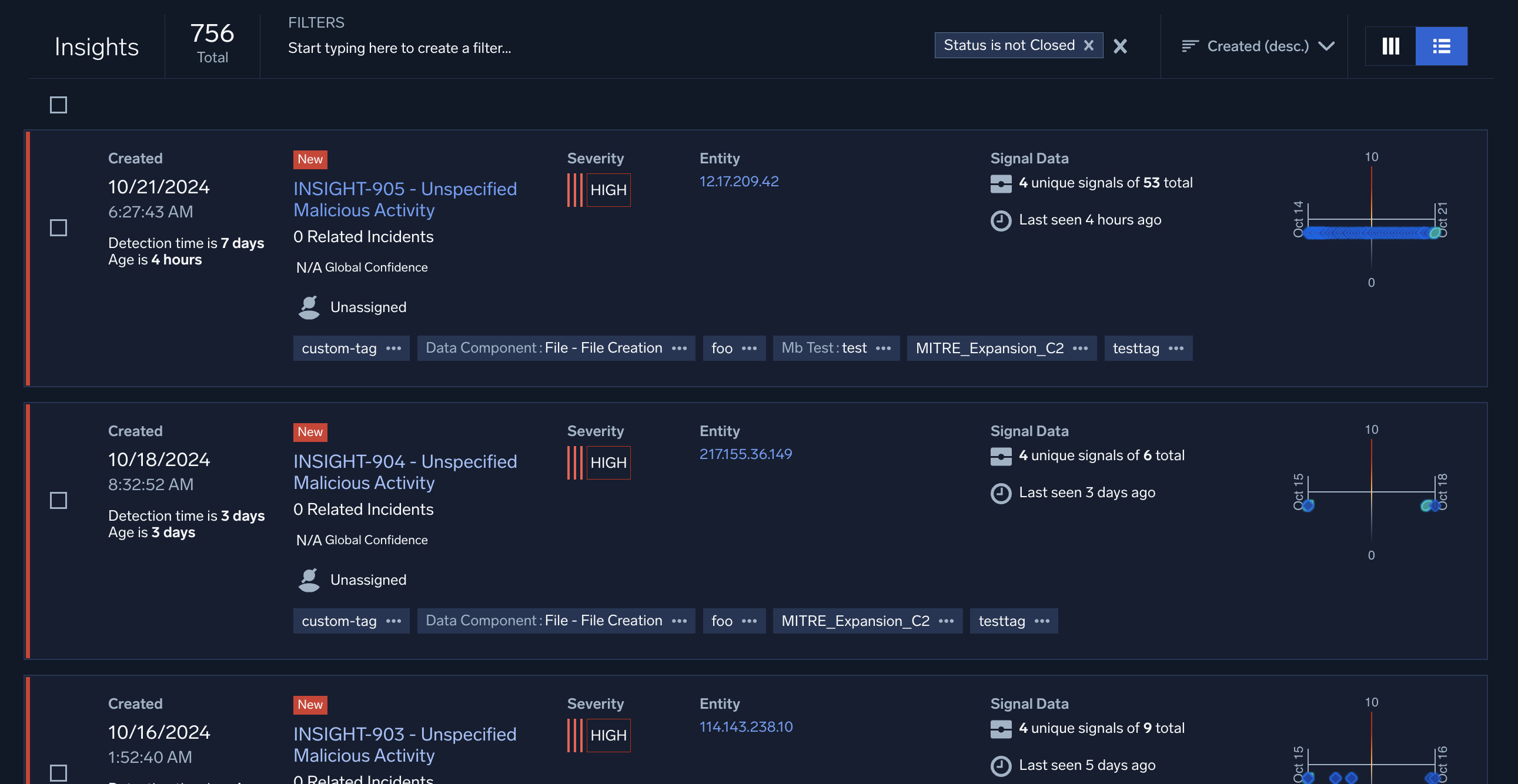The image size is (1518, 784).
Task: Click the Unassigned analyst avatar on INSIGHT-905
Action: pos(309,307)
